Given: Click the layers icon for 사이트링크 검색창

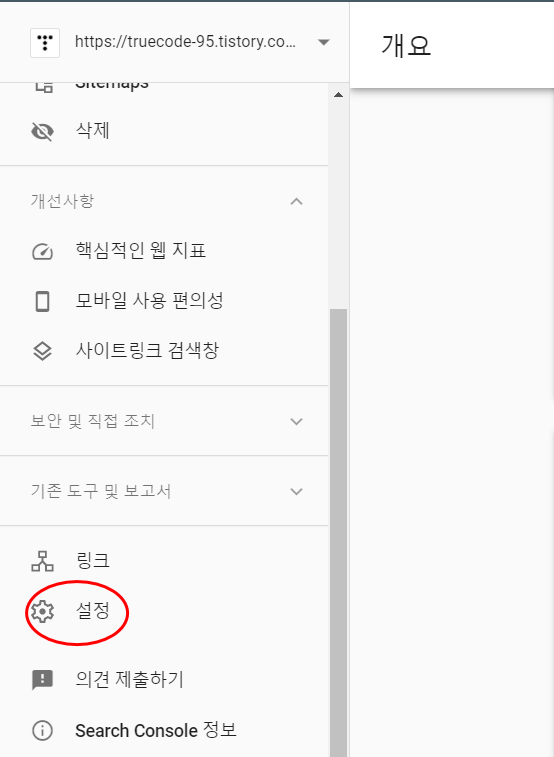Looking at the screenshot, I should click(42, 351).
